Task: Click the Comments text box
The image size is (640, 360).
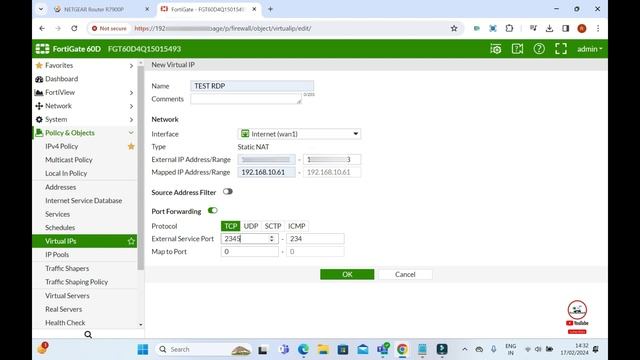Action: [246, 99]
